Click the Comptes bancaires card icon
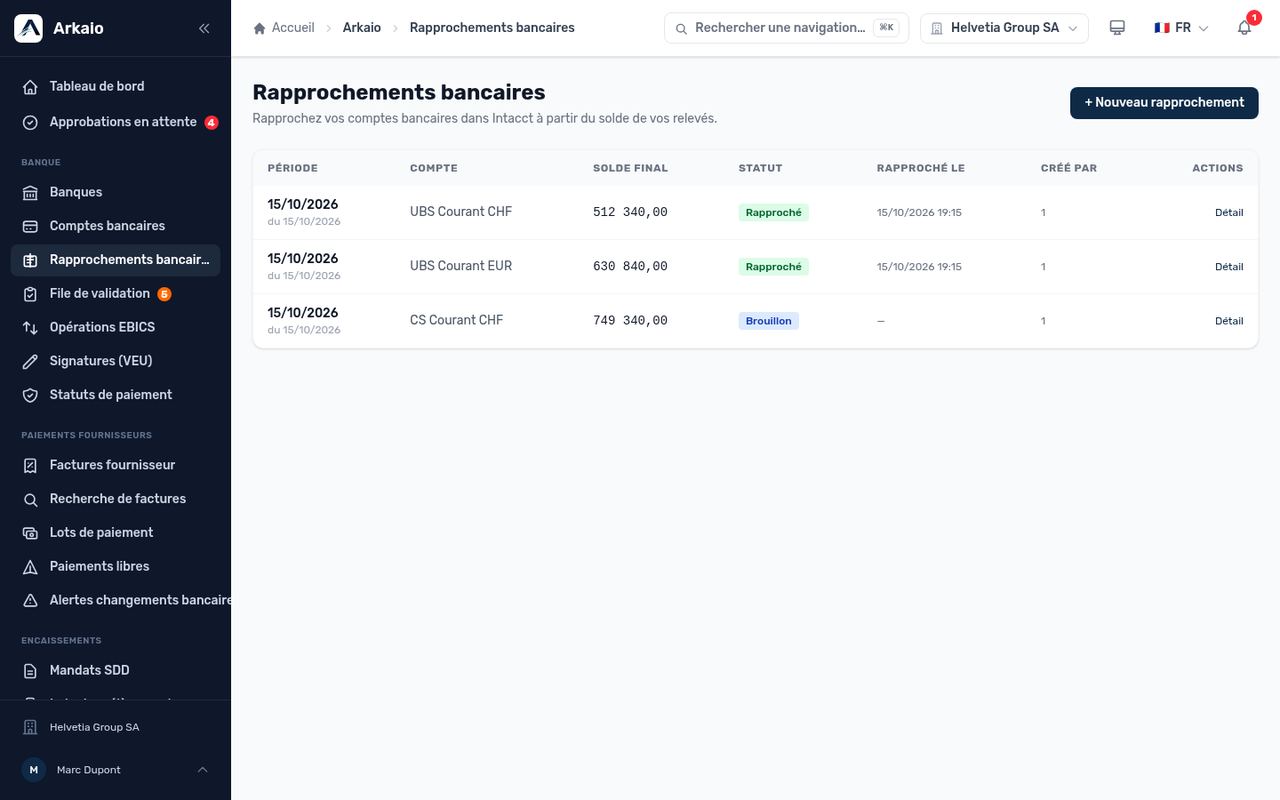 tap(30, 226)
